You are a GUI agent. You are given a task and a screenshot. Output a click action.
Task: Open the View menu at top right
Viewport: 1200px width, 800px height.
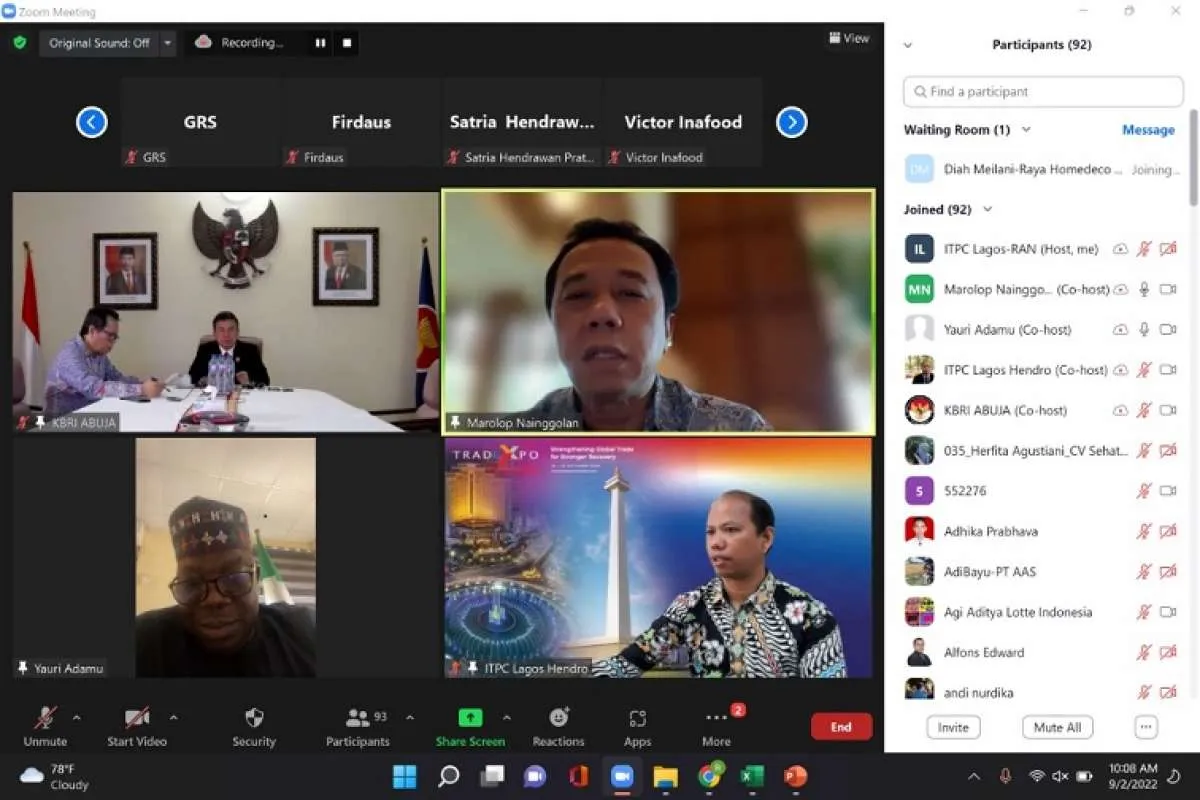pyautogui.click(x=849, y=38)
